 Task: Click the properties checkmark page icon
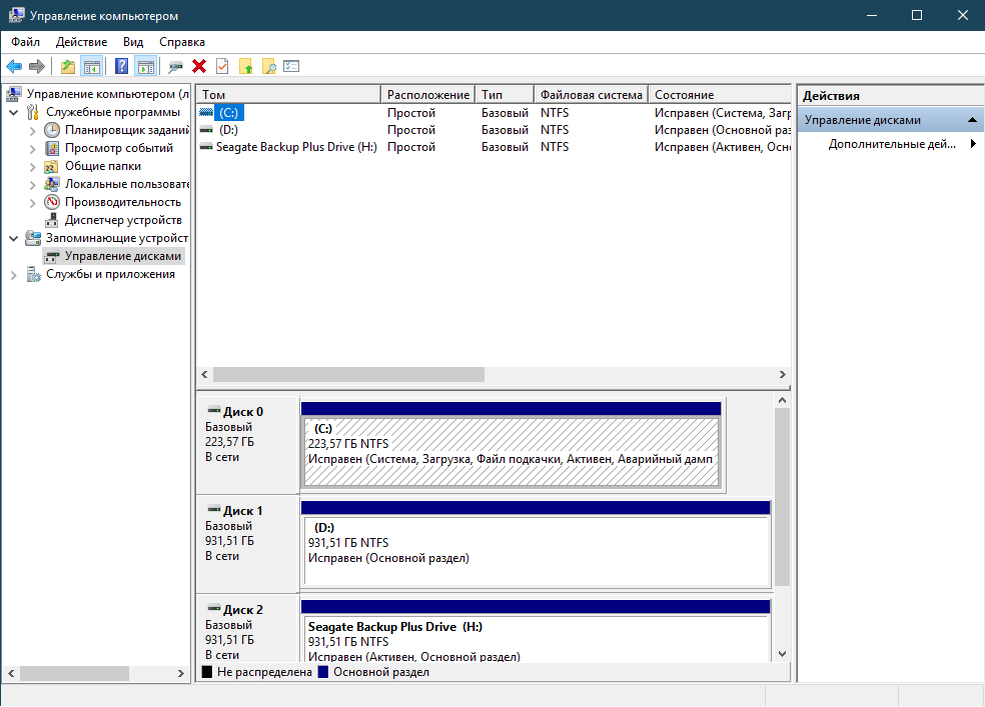(x=222, y=66)
